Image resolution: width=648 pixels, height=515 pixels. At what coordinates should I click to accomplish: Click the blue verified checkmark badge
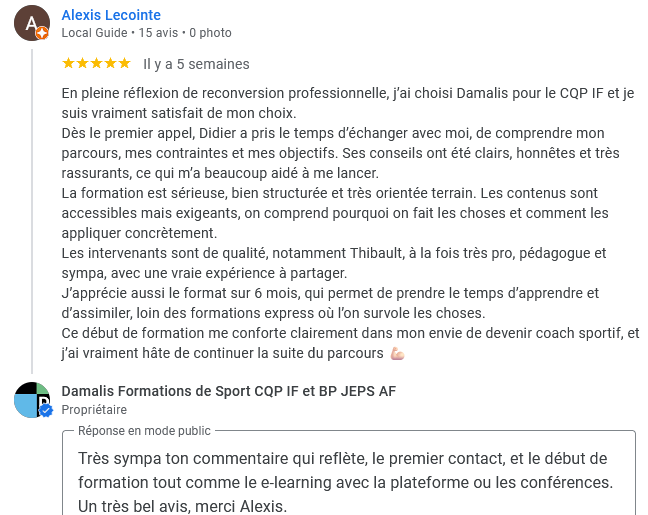click(45, 410)
